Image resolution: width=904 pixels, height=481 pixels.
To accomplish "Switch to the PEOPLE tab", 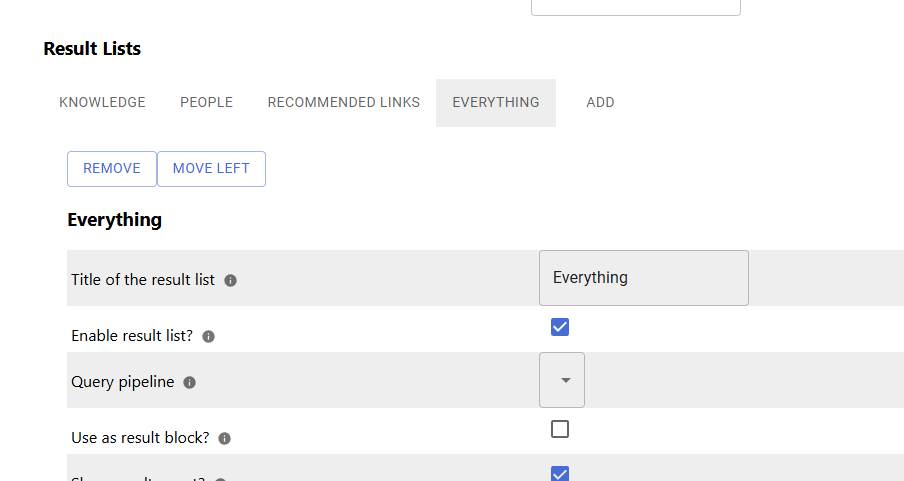I will click(206, 103).
